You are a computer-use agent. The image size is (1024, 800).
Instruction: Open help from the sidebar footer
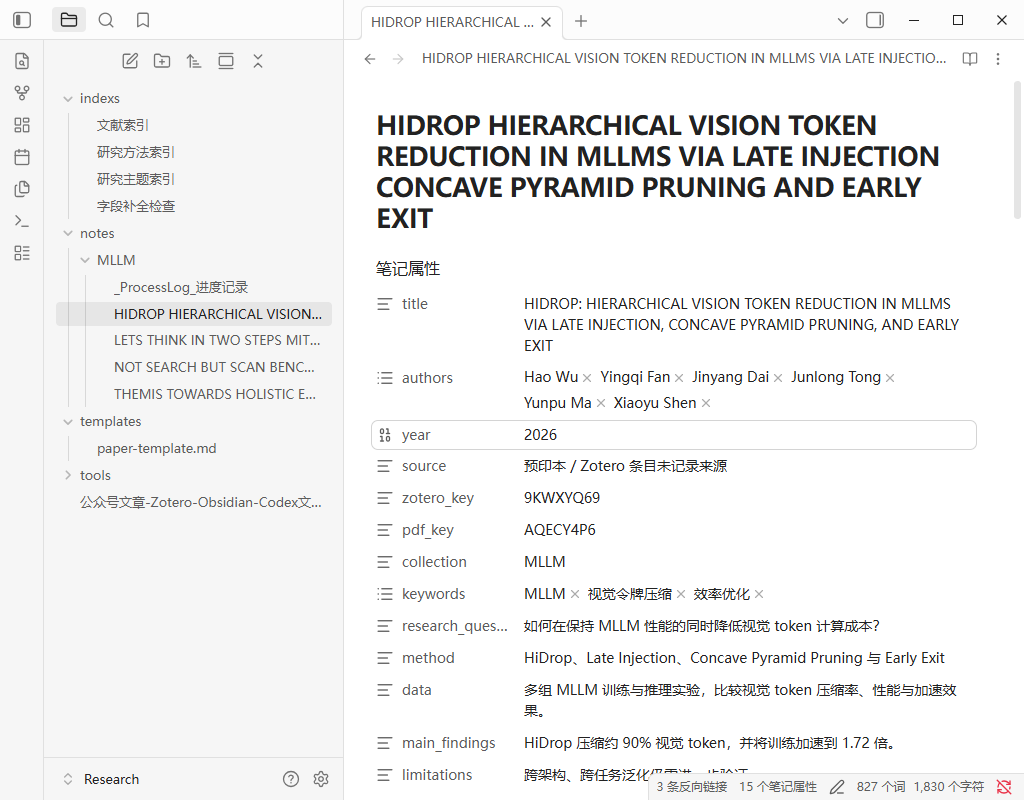pos(291,778)
